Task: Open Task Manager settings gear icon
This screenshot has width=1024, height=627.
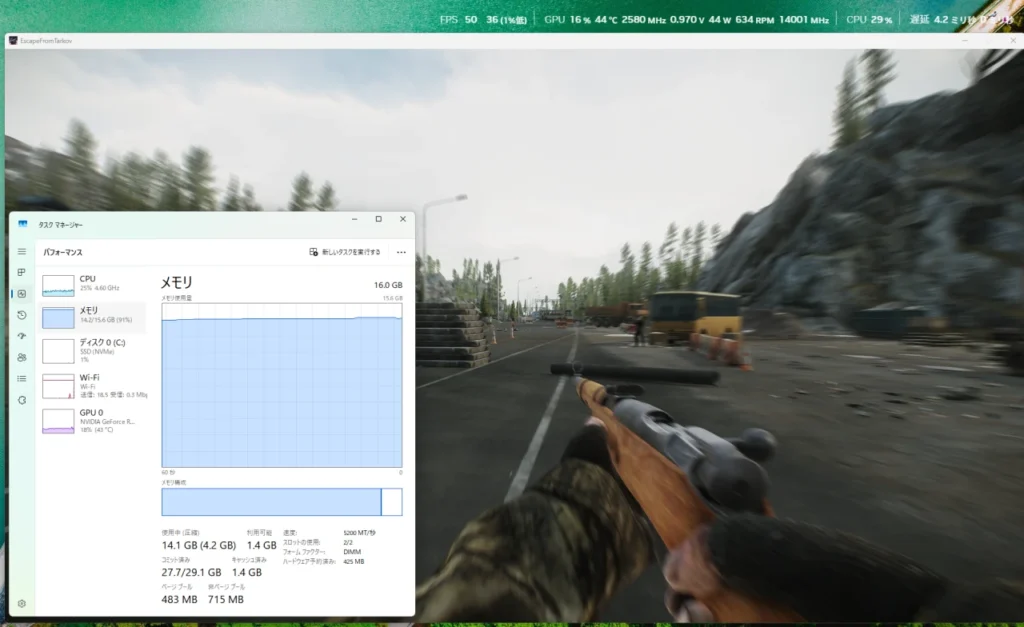Action: tap(22, 604)
